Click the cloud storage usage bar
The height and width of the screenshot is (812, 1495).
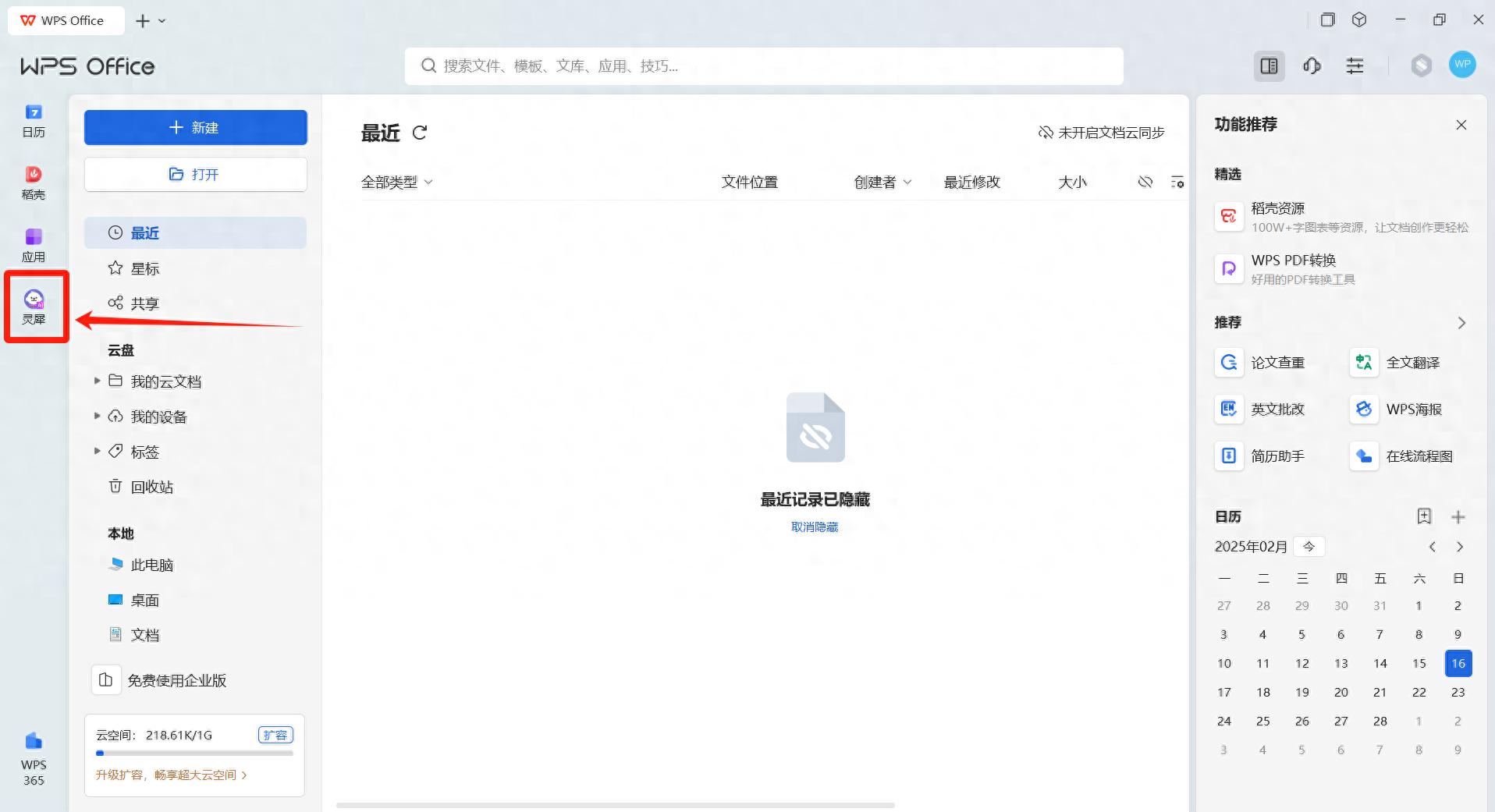click(x=194, y=753)
